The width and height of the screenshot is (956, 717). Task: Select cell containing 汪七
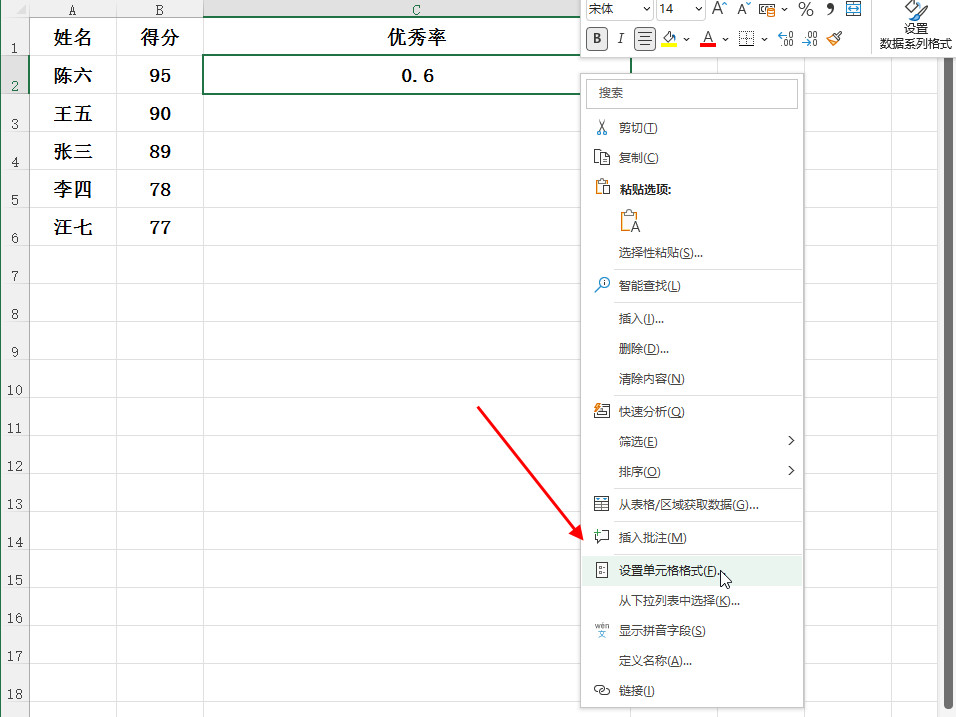pyautogui.click(x=73, y=227)
